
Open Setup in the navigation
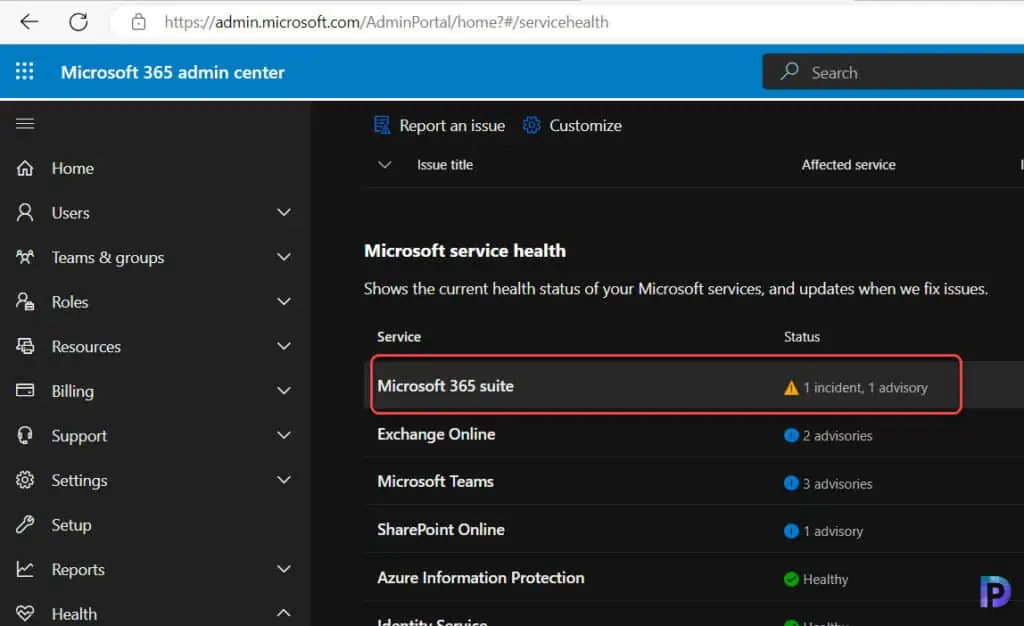pos(71,525)
